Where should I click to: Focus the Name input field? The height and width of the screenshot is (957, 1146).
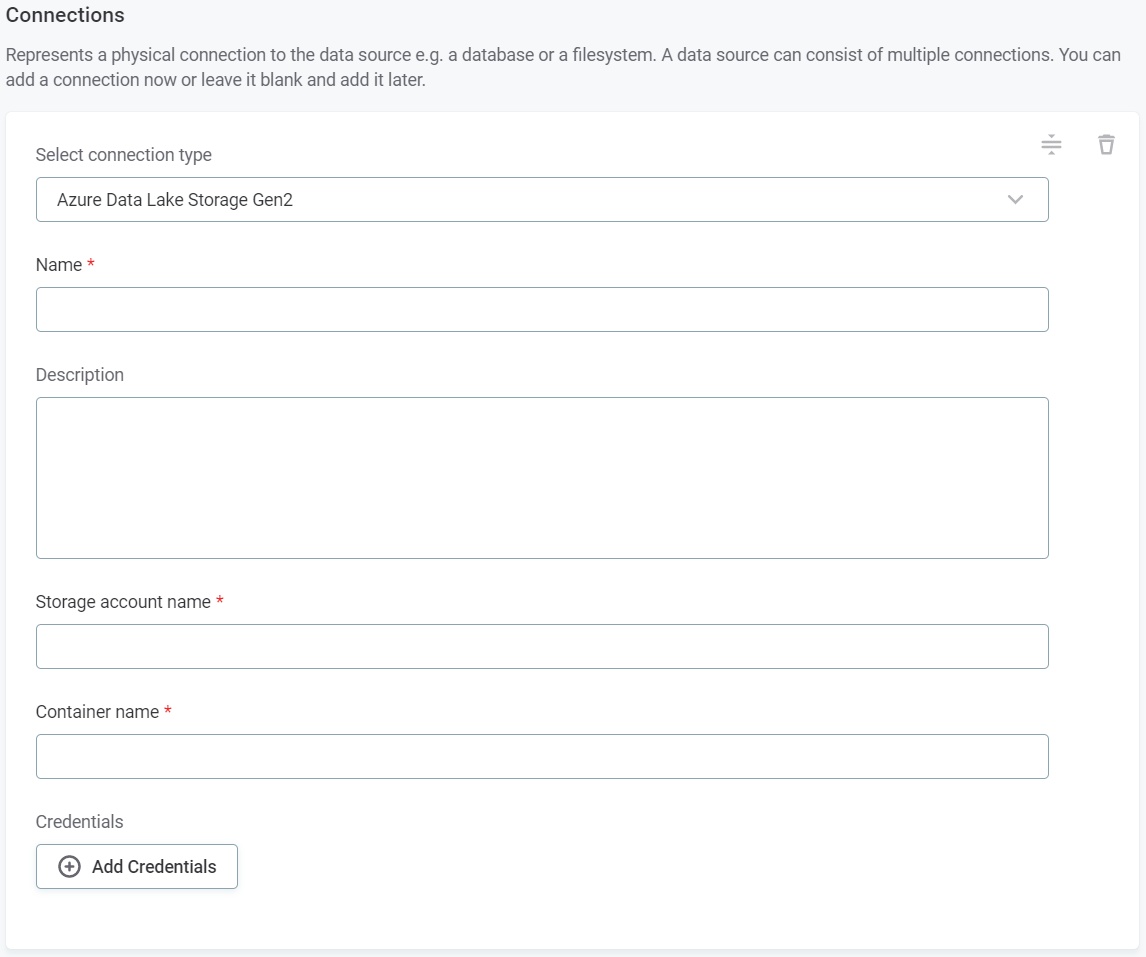click(541, 310)
